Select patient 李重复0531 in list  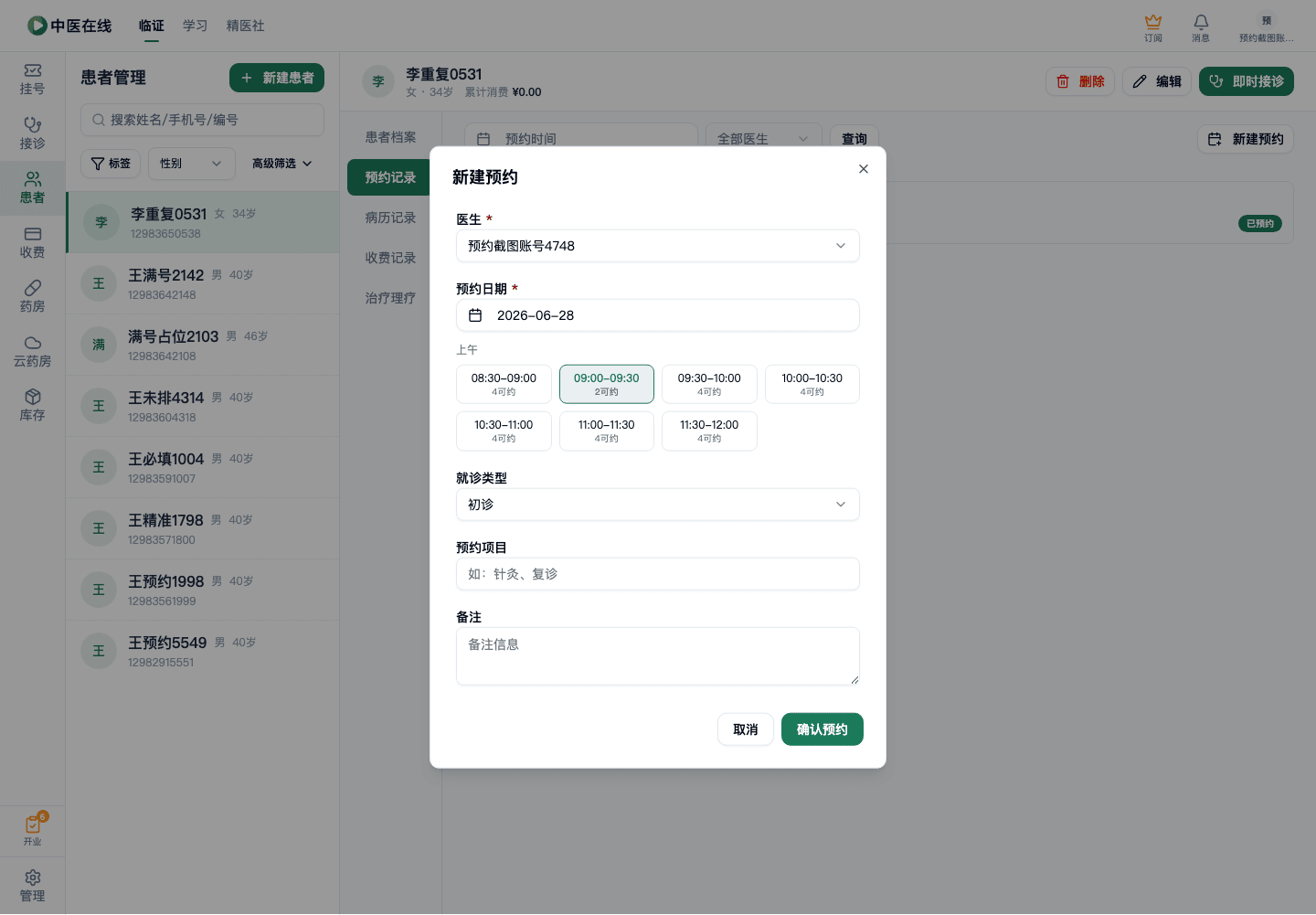tap(202, 223)
